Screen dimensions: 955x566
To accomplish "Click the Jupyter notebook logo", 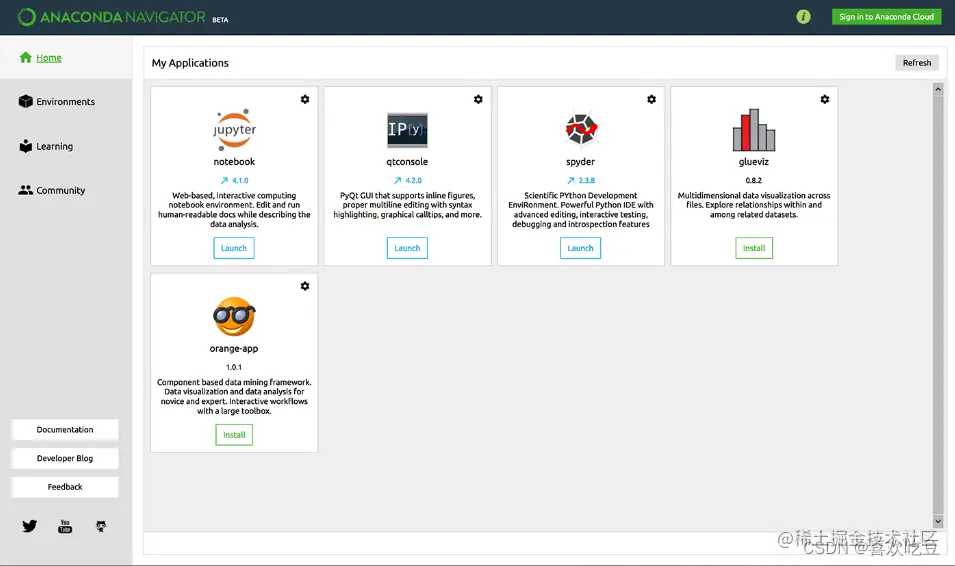I will (234, 130).
